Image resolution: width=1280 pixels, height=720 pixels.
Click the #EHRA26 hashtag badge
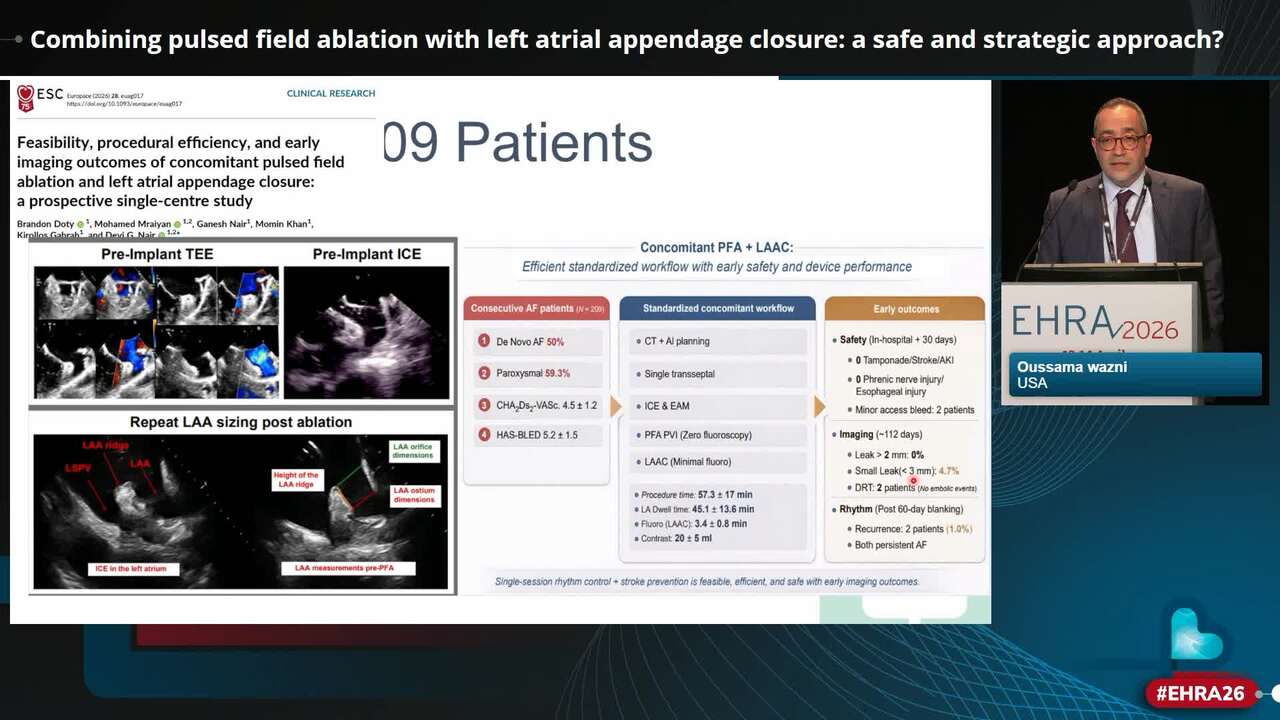1200,693
